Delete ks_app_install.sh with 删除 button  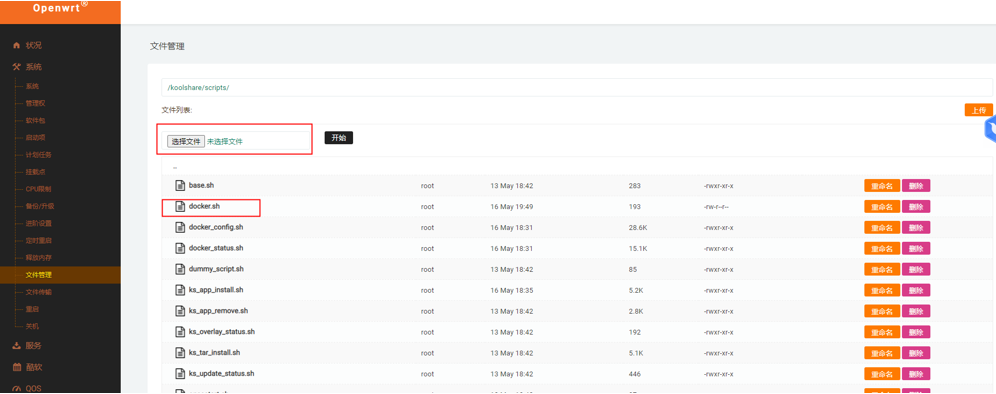916,290
